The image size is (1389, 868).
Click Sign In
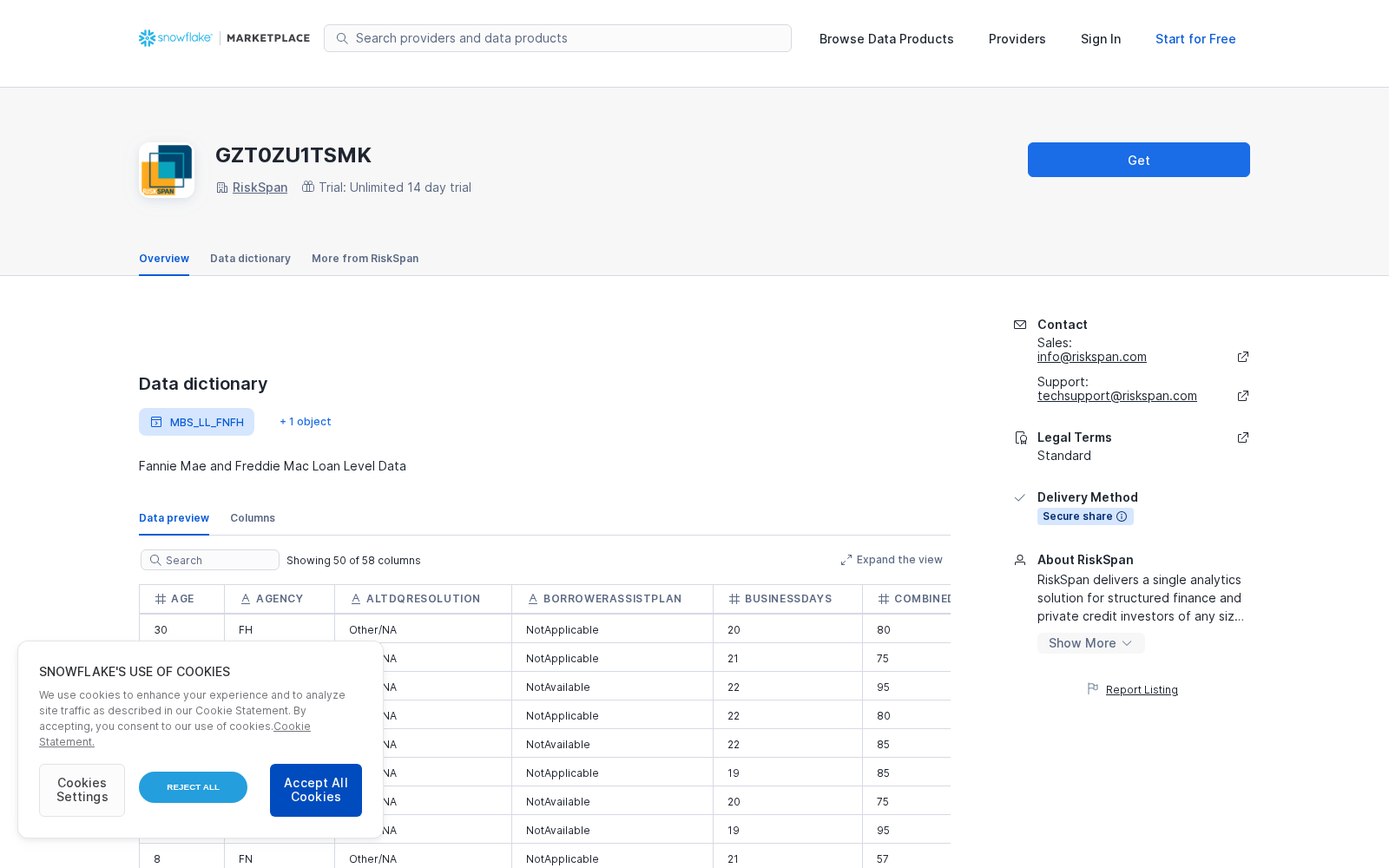tap(1101, 39)
